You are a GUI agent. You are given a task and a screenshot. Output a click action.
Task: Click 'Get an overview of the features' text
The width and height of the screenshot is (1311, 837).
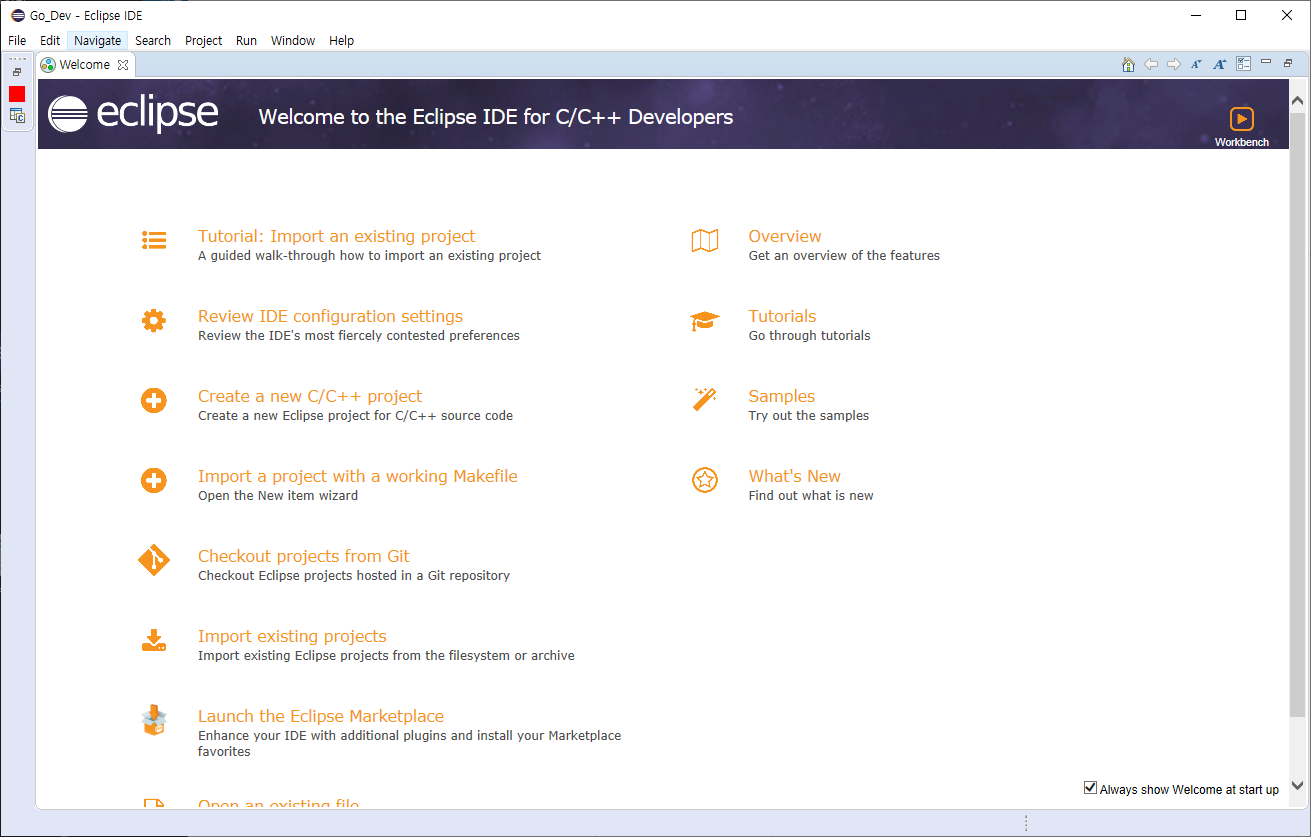pyautogui.click(x=845, y=256)
